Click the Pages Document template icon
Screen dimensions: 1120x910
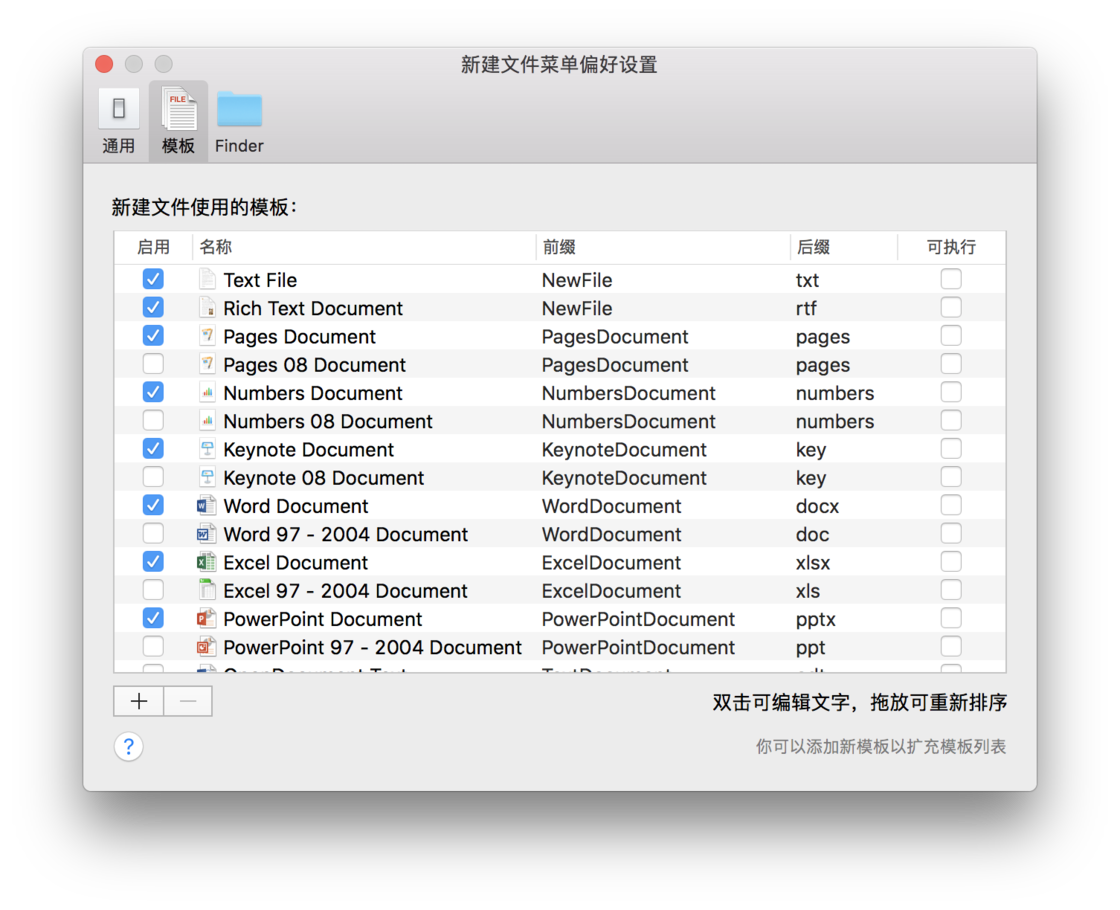207,336
